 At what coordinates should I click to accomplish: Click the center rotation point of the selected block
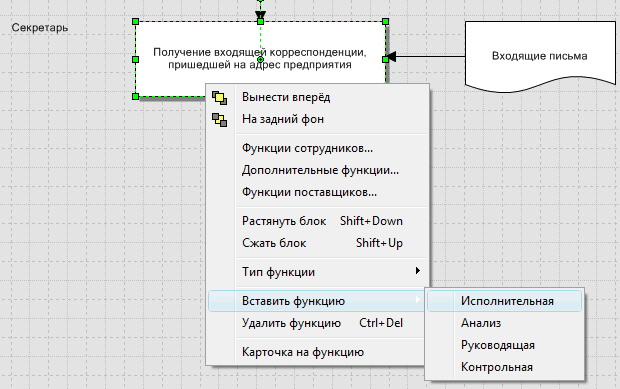pos(261,59)
